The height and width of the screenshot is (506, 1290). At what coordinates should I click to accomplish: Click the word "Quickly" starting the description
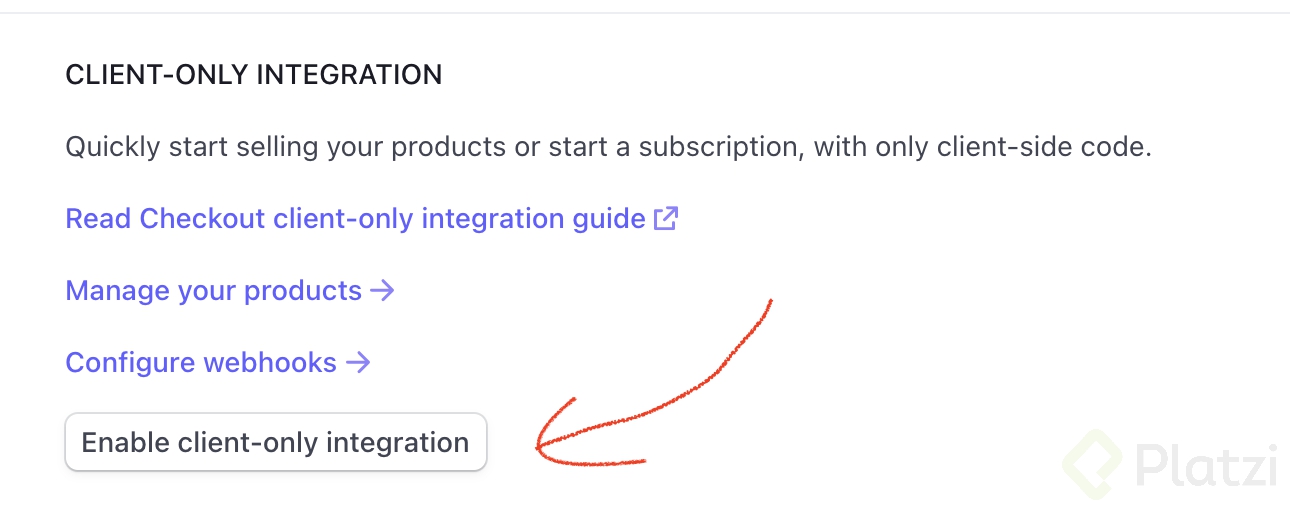pos(110,148)
